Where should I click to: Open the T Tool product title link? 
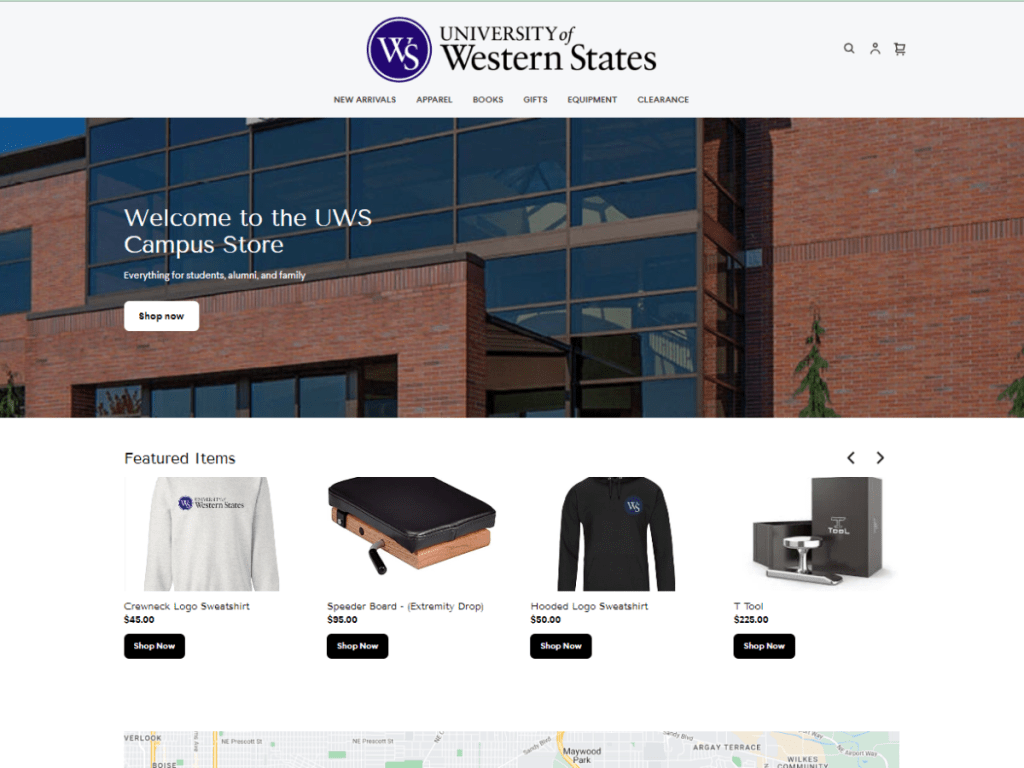748,606
